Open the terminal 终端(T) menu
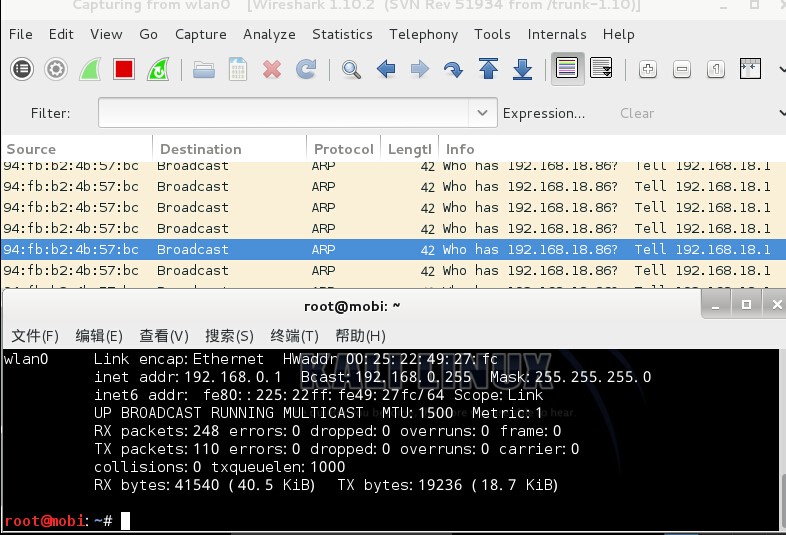Viewport: 786px width, 535px height. [x=294, y=335]
